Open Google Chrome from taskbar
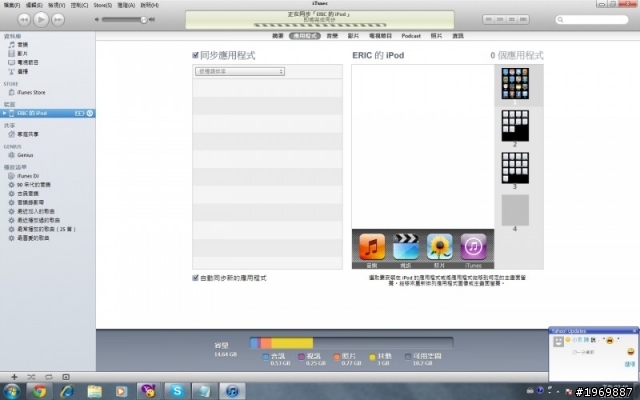This screenshot has height=400, width=640. tap(40, 391)
